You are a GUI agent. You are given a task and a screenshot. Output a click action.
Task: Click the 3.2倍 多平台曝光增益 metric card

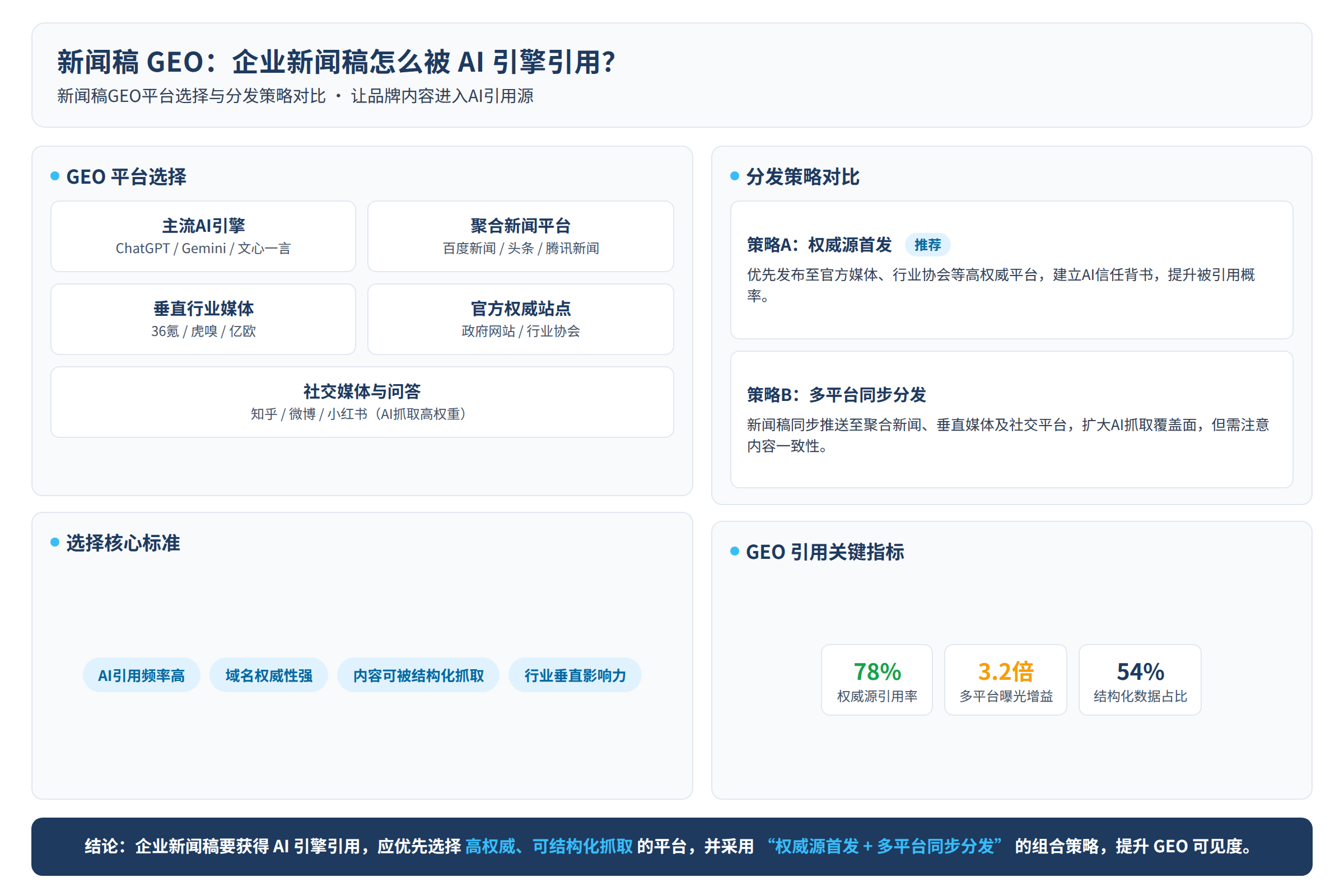pyautogui.click(x=1005, y=679)
